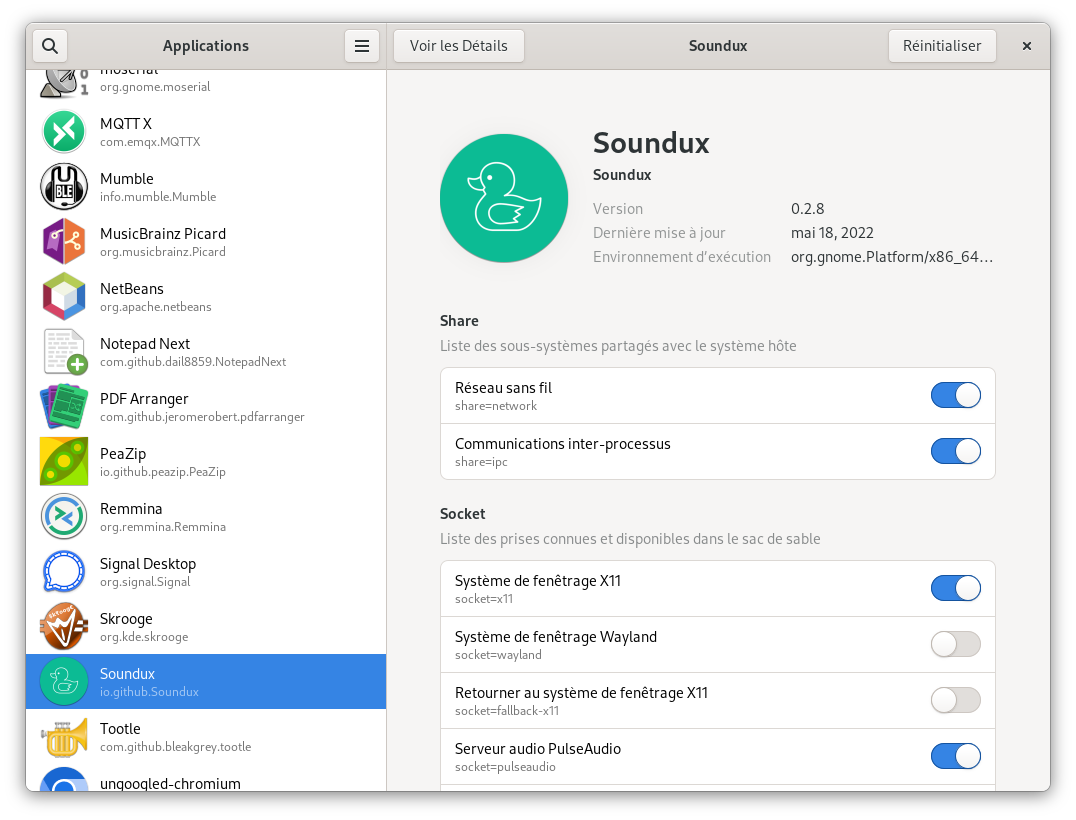Click the MusicBrainz Picard icon
The width and height of the screenshot is (1076, 820).
pyautogui.click(x=64, y=242)
